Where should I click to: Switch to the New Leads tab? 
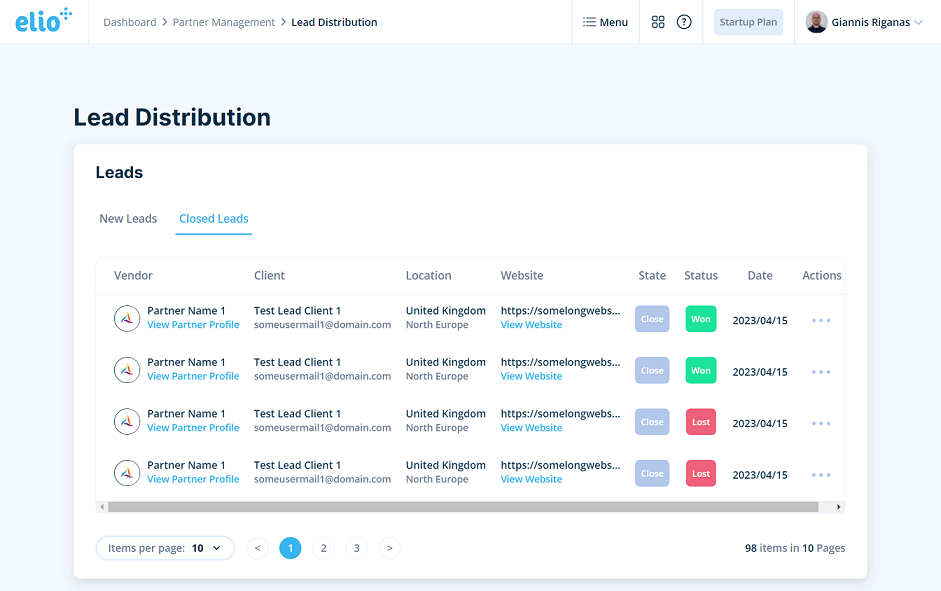(x=128, y=219)
